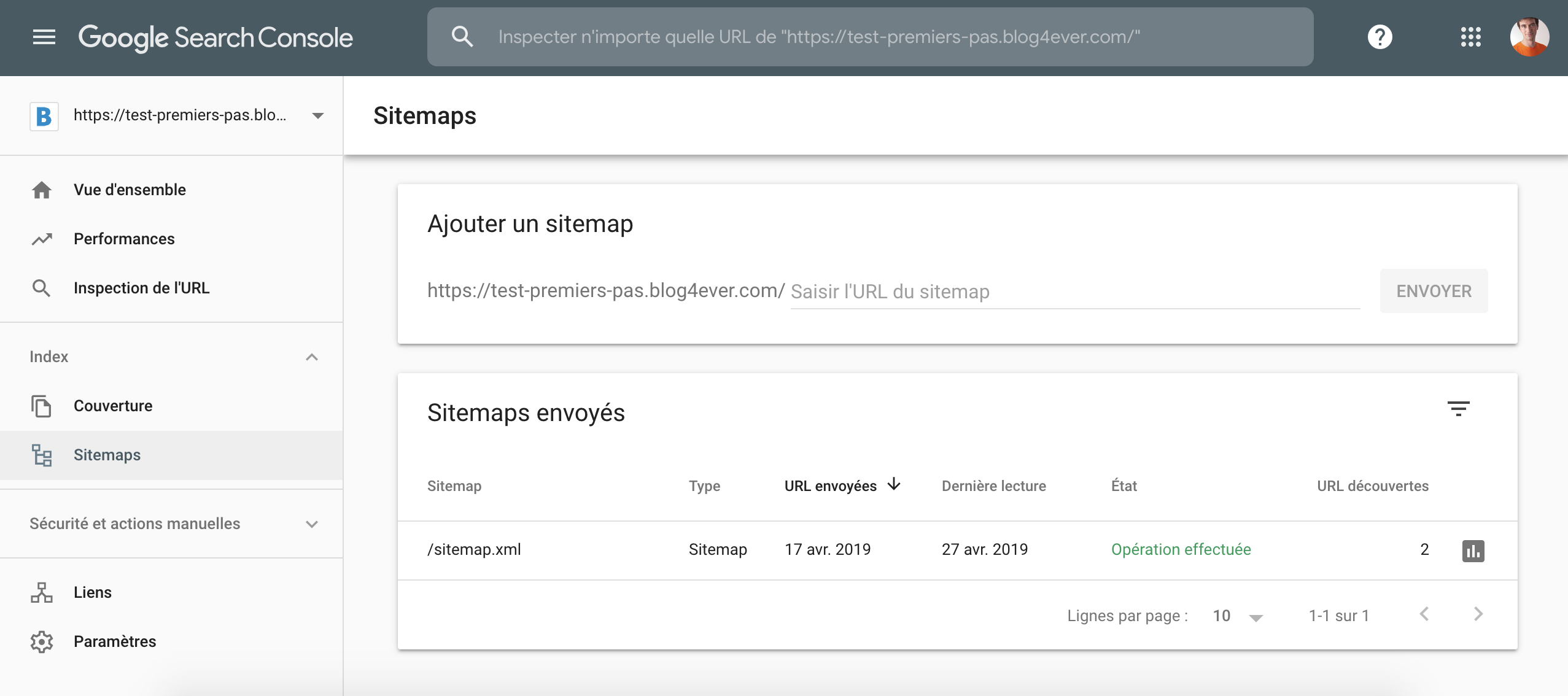1568x696 pixels.
Task: Click the magnifier icon beside Inspection de l'URL
Action: 41,288
